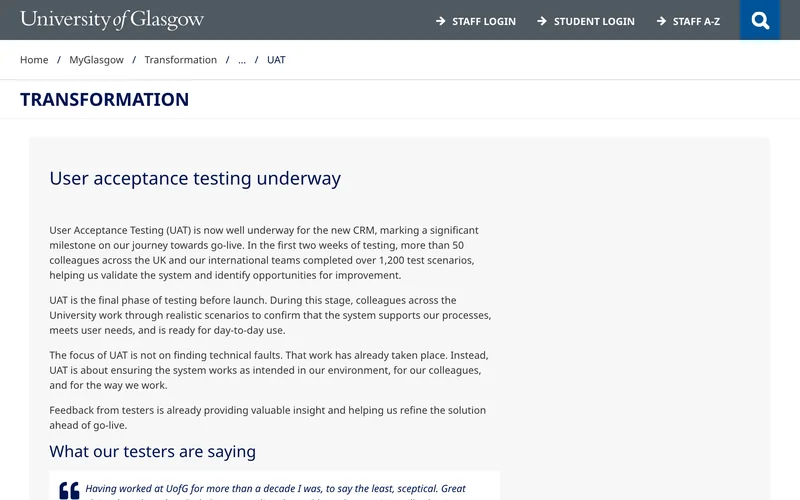Click the arrow icon beside Student Login
Screen dimensions: 800x500
542,21
